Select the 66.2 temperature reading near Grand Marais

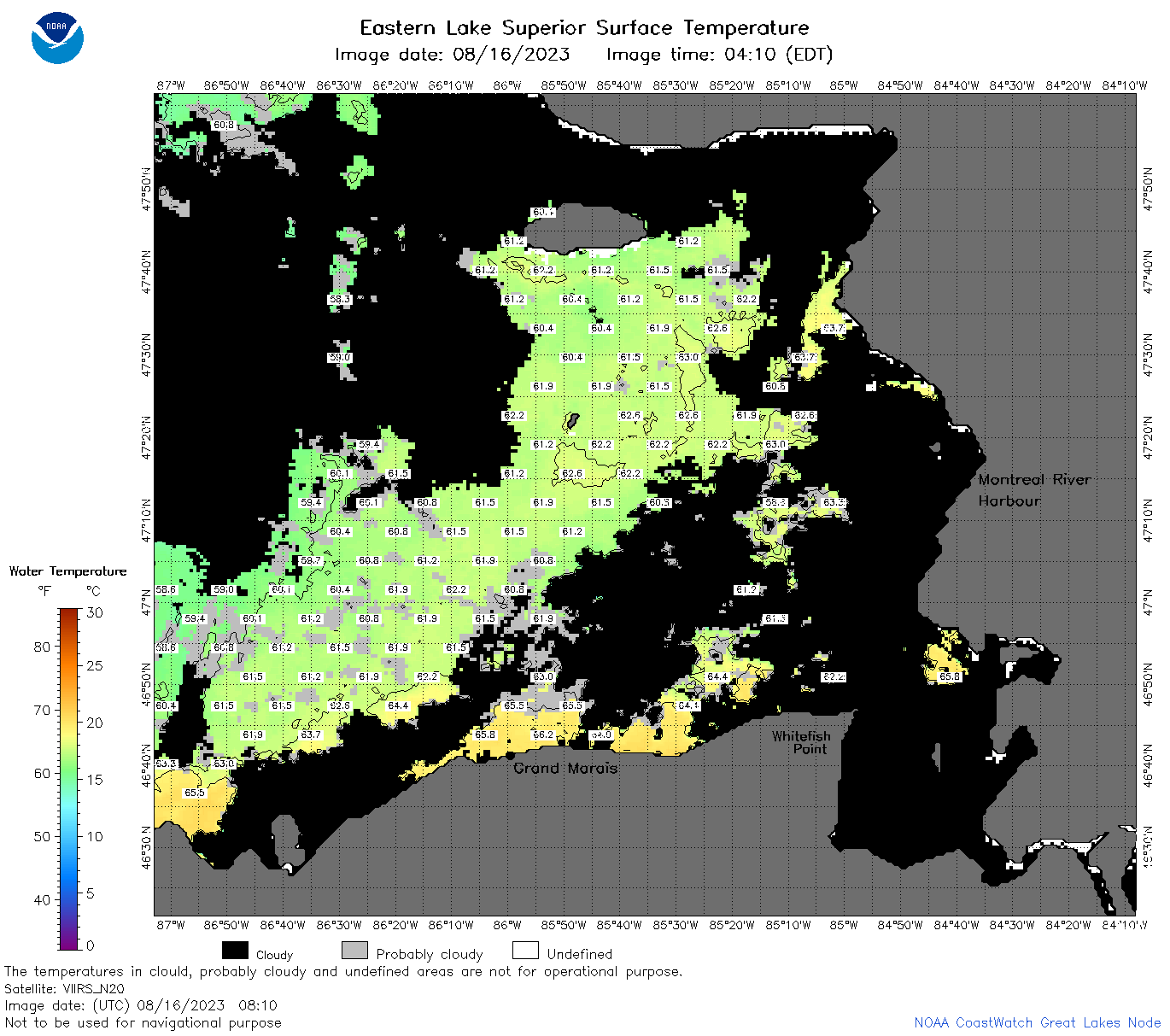[x=543, y=735]
